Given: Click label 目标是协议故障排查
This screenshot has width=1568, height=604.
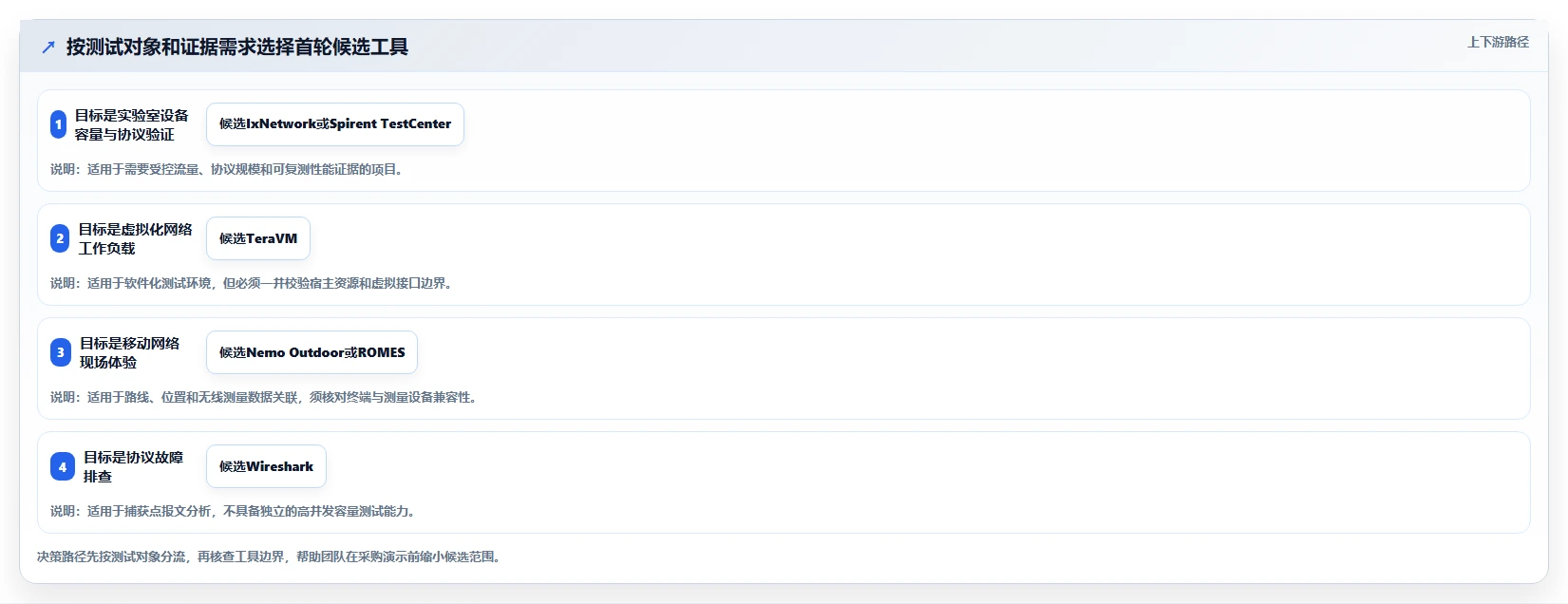Looking at the screenshot, I should click(x=133, y=466).
